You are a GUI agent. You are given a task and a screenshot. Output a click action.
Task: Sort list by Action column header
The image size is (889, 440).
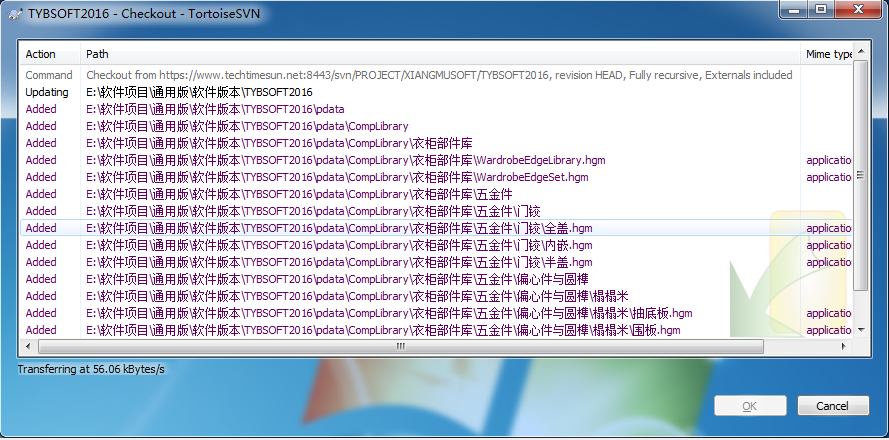click(x=49, y=54)
